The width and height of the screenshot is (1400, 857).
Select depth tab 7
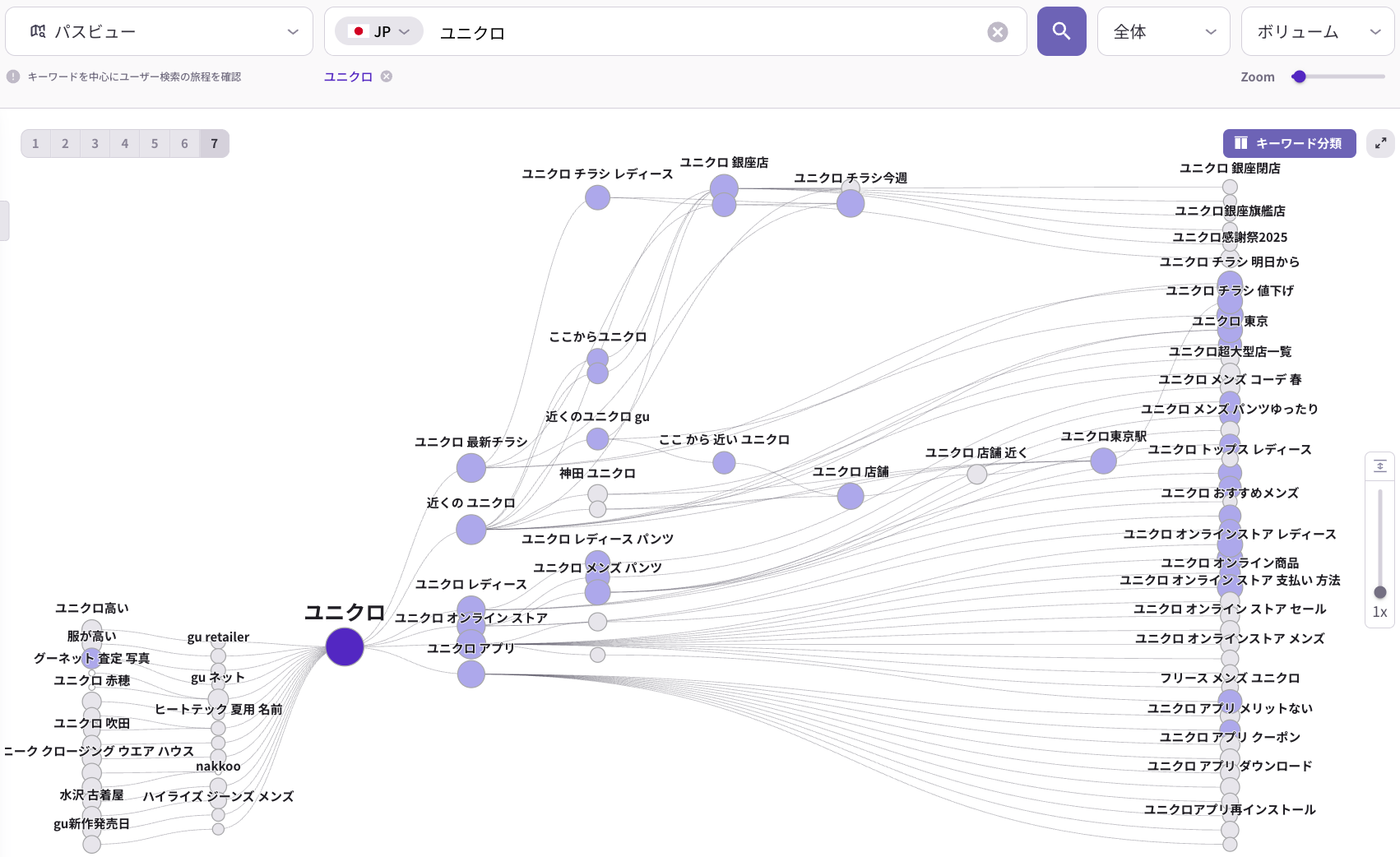coord(214,143)
